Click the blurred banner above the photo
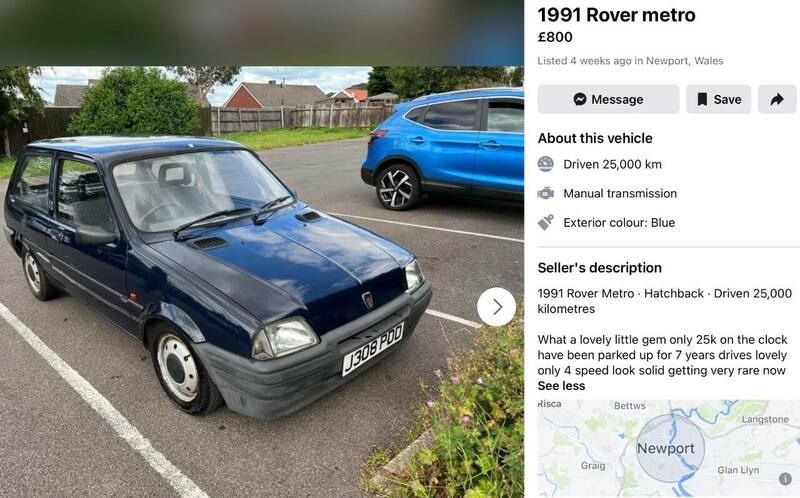 (x=262, y=33)
